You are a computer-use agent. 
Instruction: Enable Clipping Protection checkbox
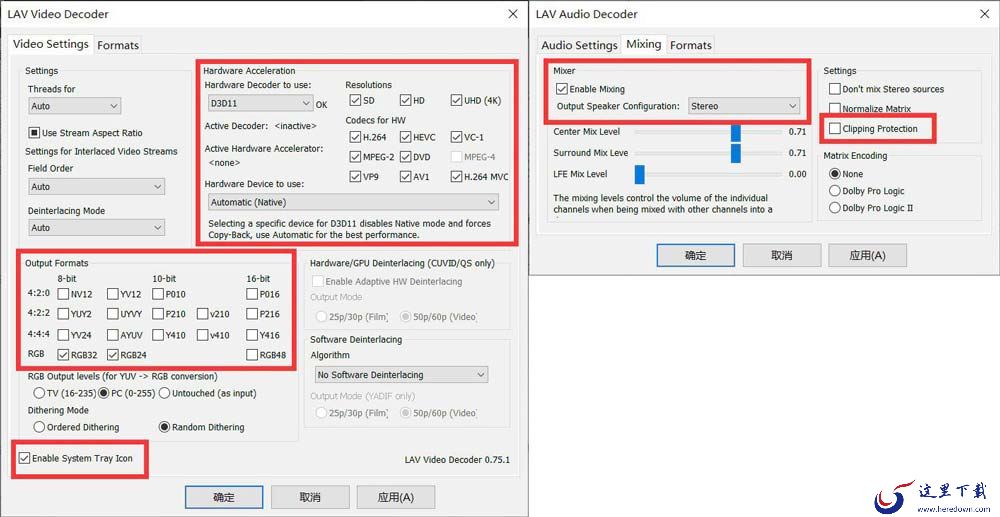(835, 129)
